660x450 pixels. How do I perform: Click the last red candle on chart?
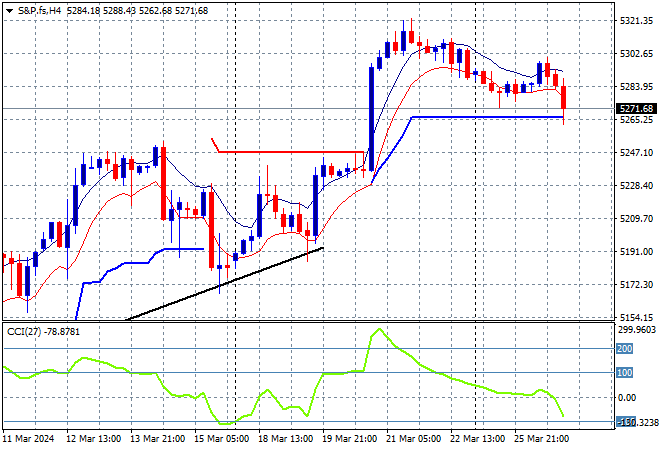[x=564, y=97]
